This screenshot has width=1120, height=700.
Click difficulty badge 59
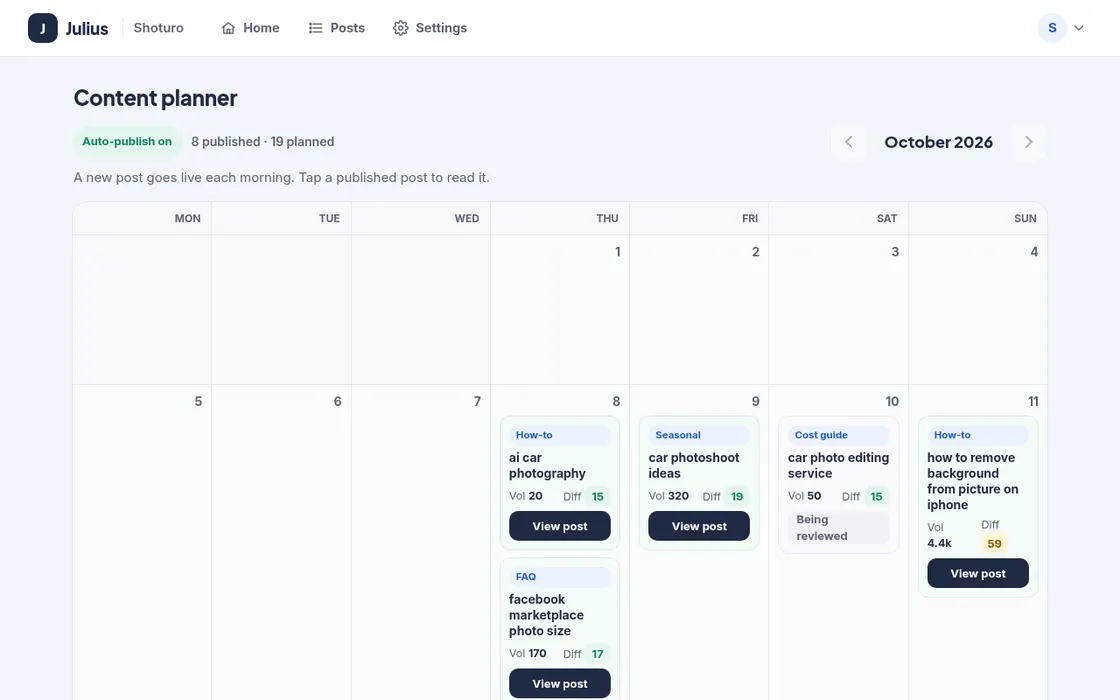(x=994, y=544)
